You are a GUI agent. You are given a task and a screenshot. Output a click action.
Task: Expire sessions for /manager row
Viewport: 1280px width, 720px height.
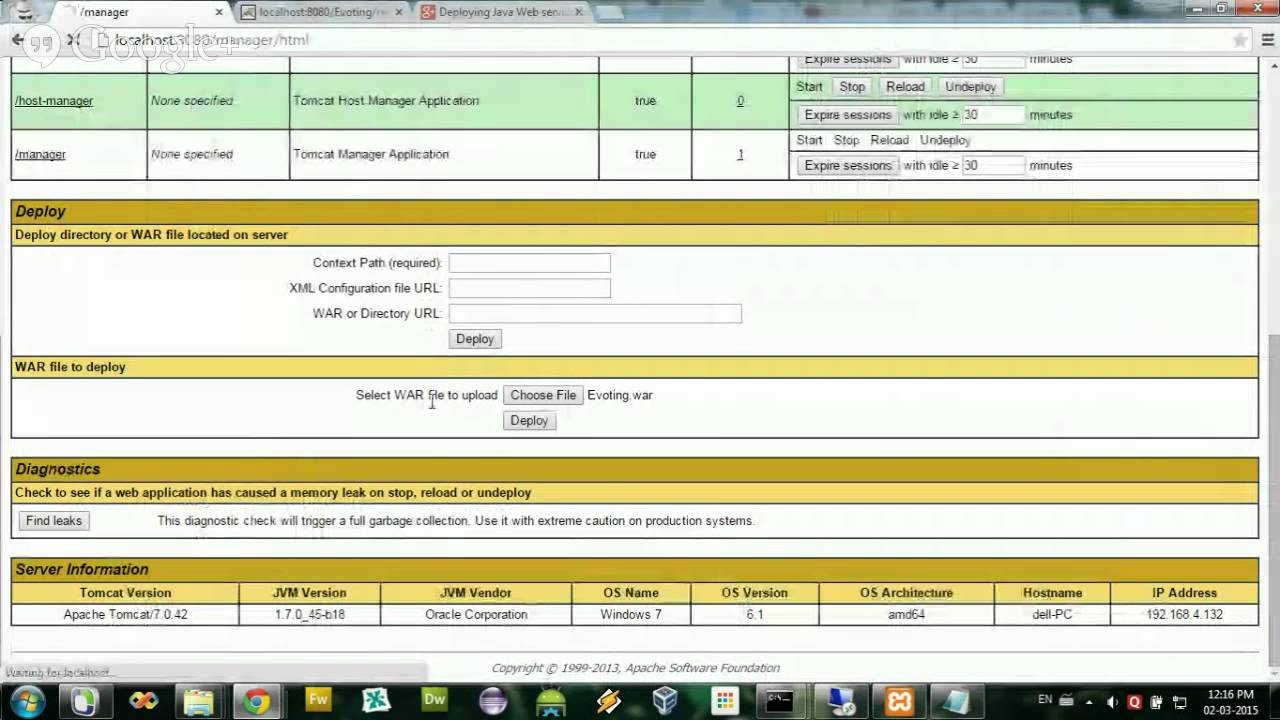(x=848, y=166)
